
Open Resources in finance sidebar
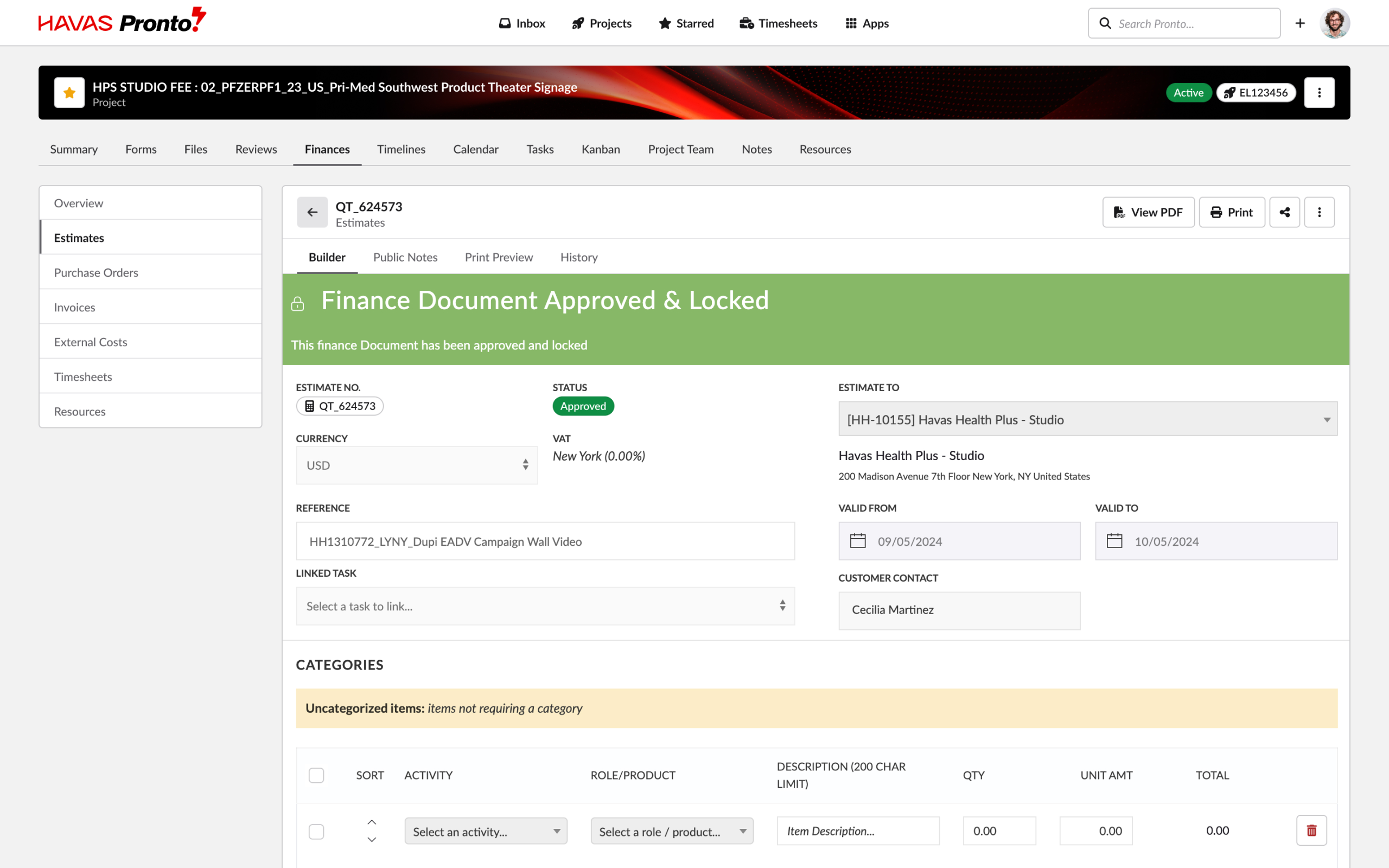click(x=150, y=412)
